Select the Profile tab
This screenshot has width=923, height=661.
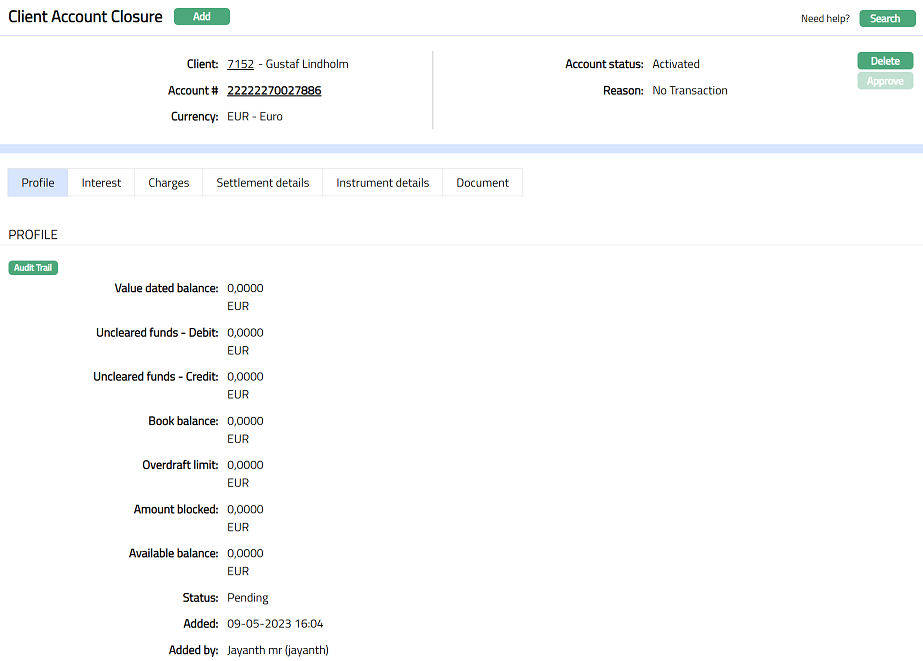[x=38, y=183]
